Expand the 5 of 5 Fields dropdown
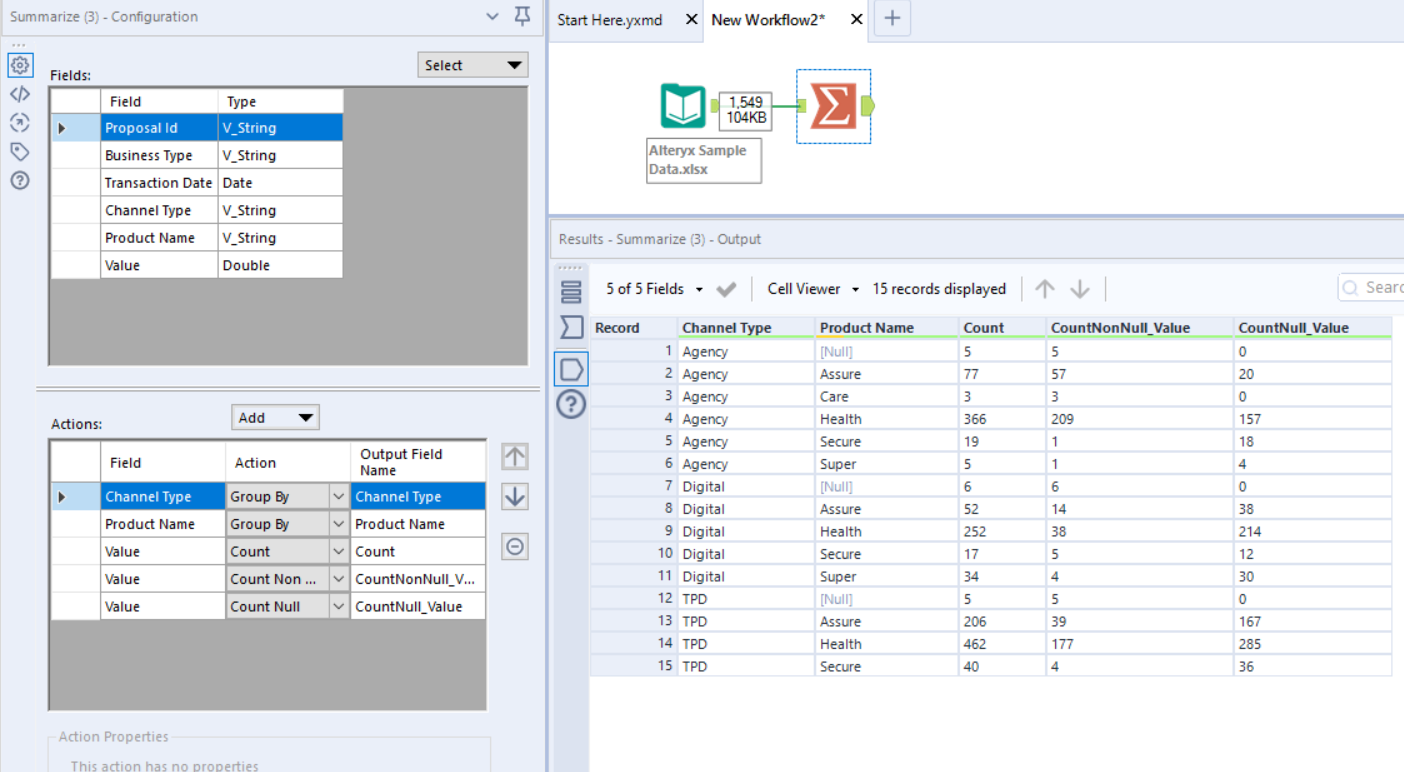 (654, 289)
